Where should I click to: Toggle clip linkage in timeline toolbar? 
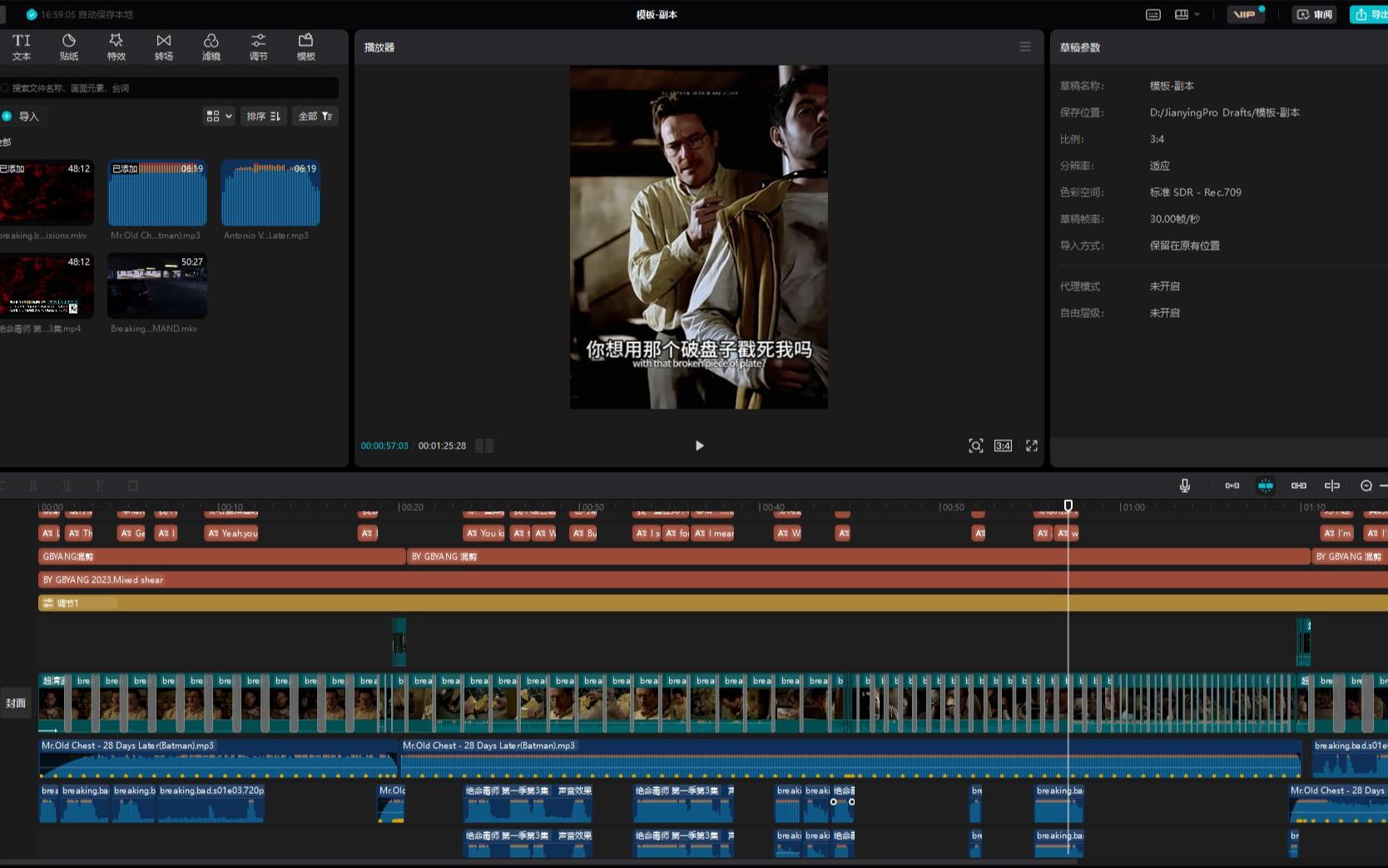coord(1298,485)
